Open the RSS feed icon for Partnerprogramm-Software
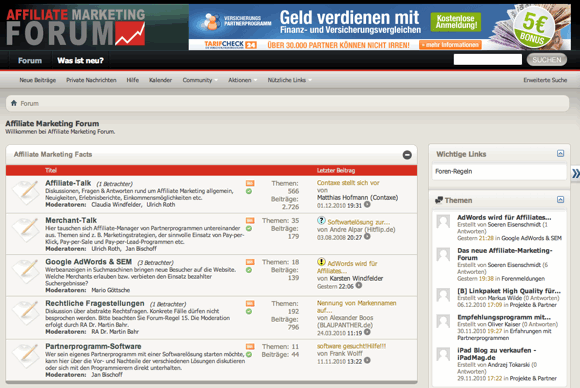Image resolution: width=580 pixels, height=388 pixels. pos(250,347)
